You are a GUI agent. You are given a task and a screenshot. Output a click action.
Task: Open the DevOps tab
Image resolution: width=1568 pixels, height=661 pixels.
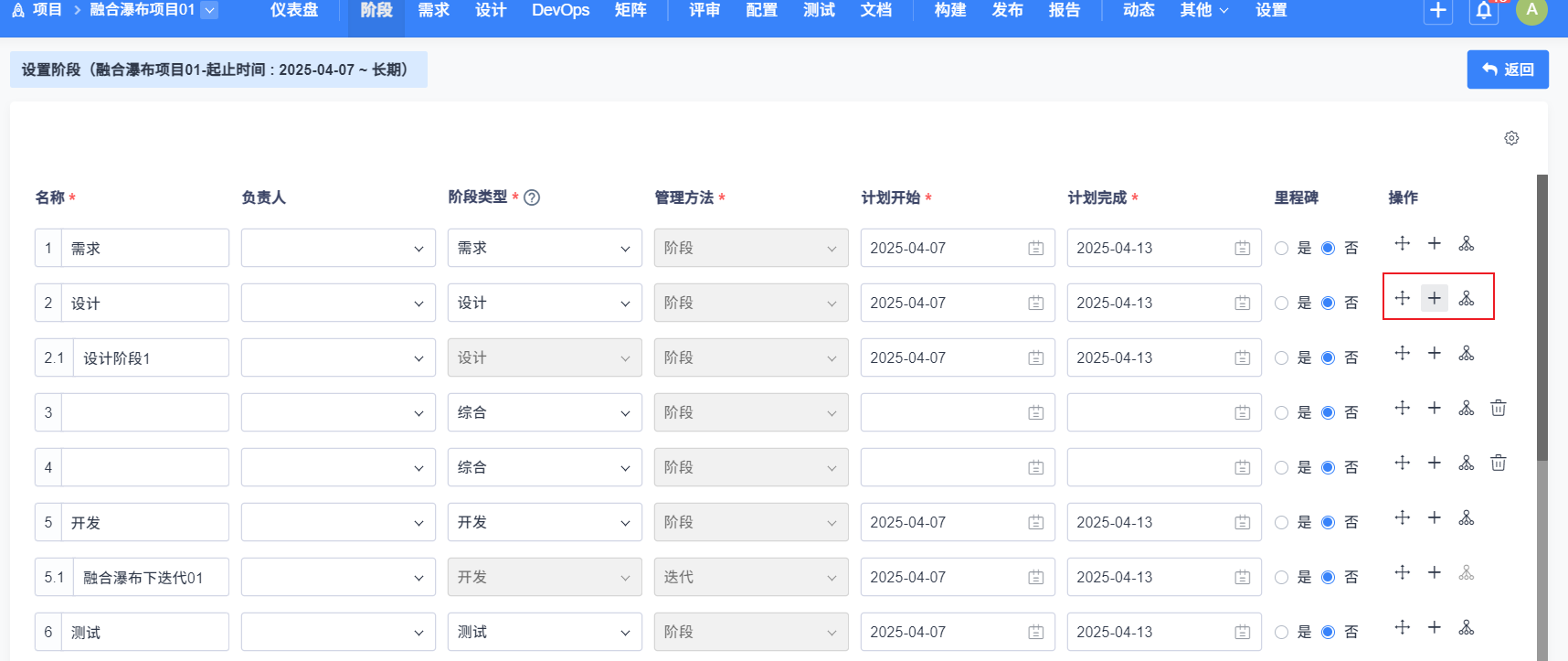[560, 10]
